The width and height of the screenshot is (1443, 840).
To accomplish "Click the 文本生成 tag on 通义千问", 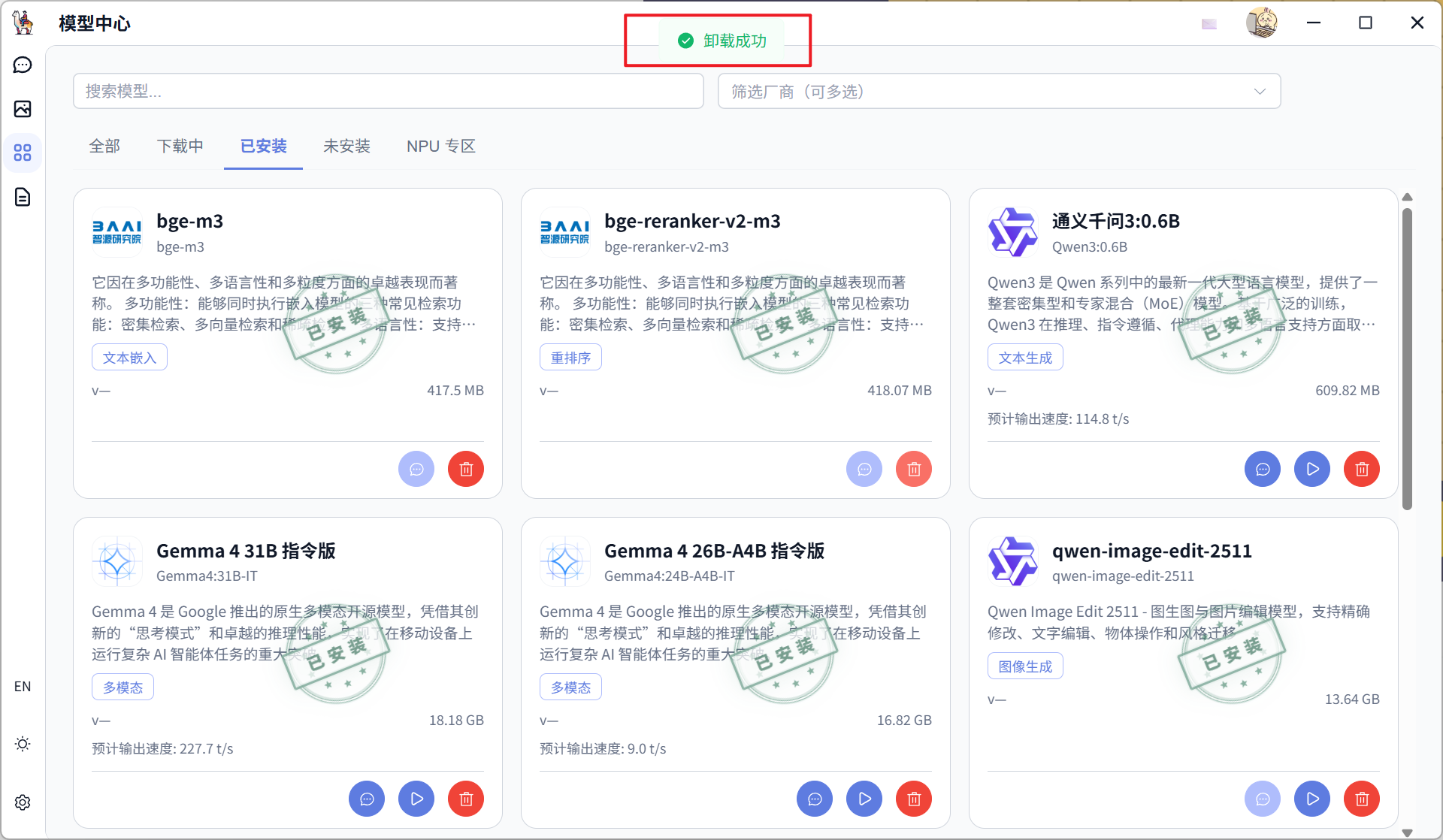I will (x=1025, y=358).
